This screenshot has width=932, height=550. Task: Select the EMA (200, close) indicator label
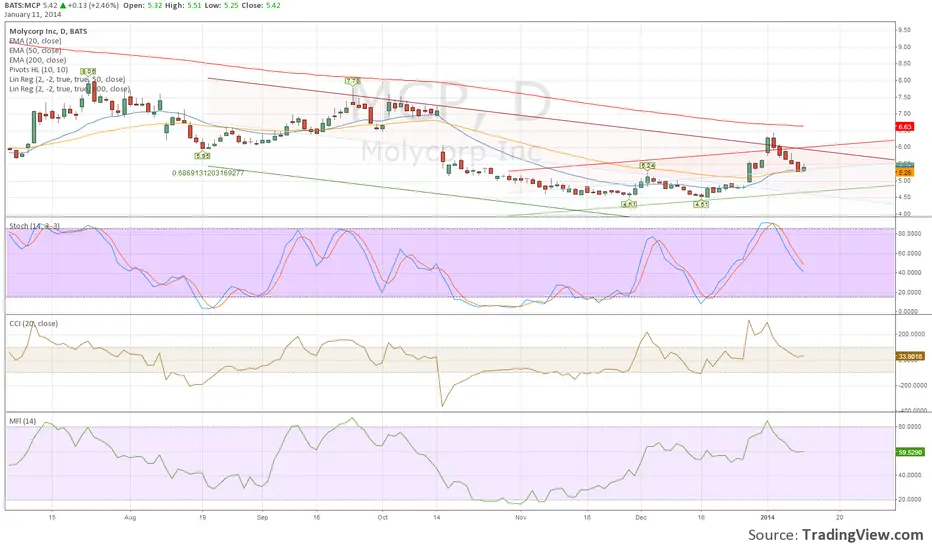37,60
